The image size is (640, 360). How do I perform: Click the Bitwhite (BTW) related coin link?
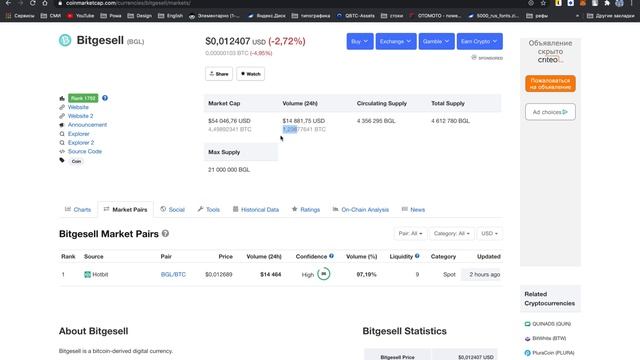(x=549, y=338)
